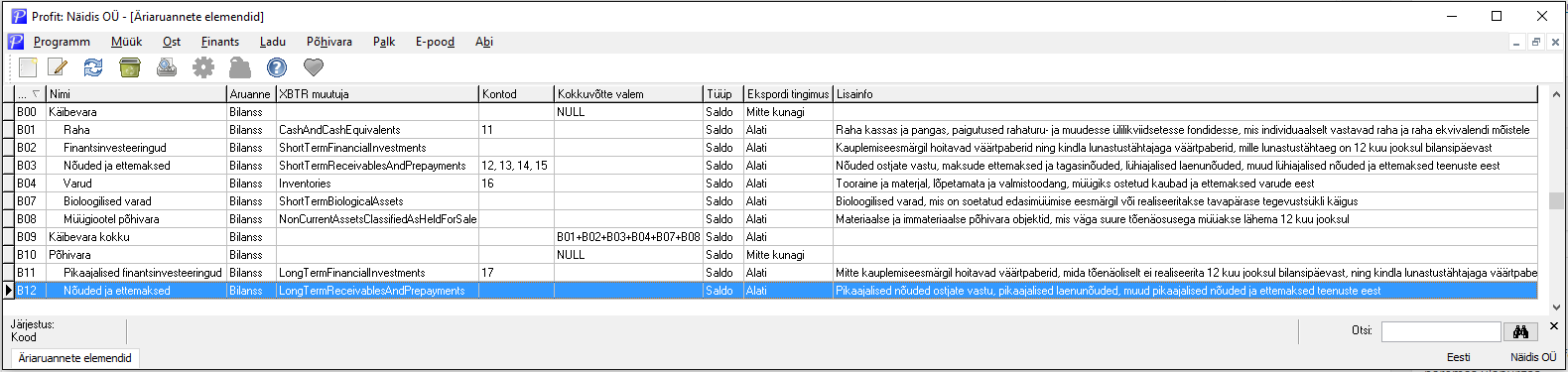The image size is (1568, 372).
Task: Select the row named Raha
Action: click(776, 130)
